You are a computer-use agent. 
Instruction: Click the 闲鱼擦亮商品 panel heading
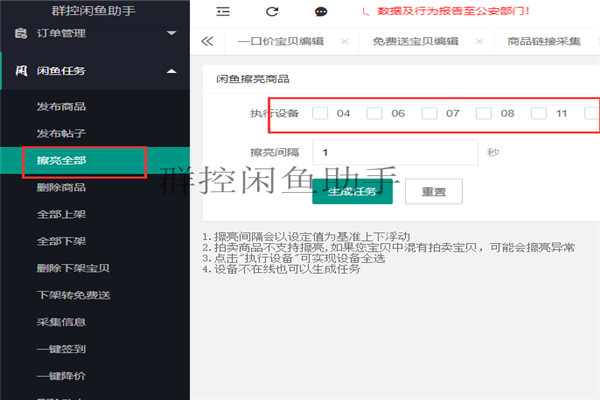[x=253, y=79]
